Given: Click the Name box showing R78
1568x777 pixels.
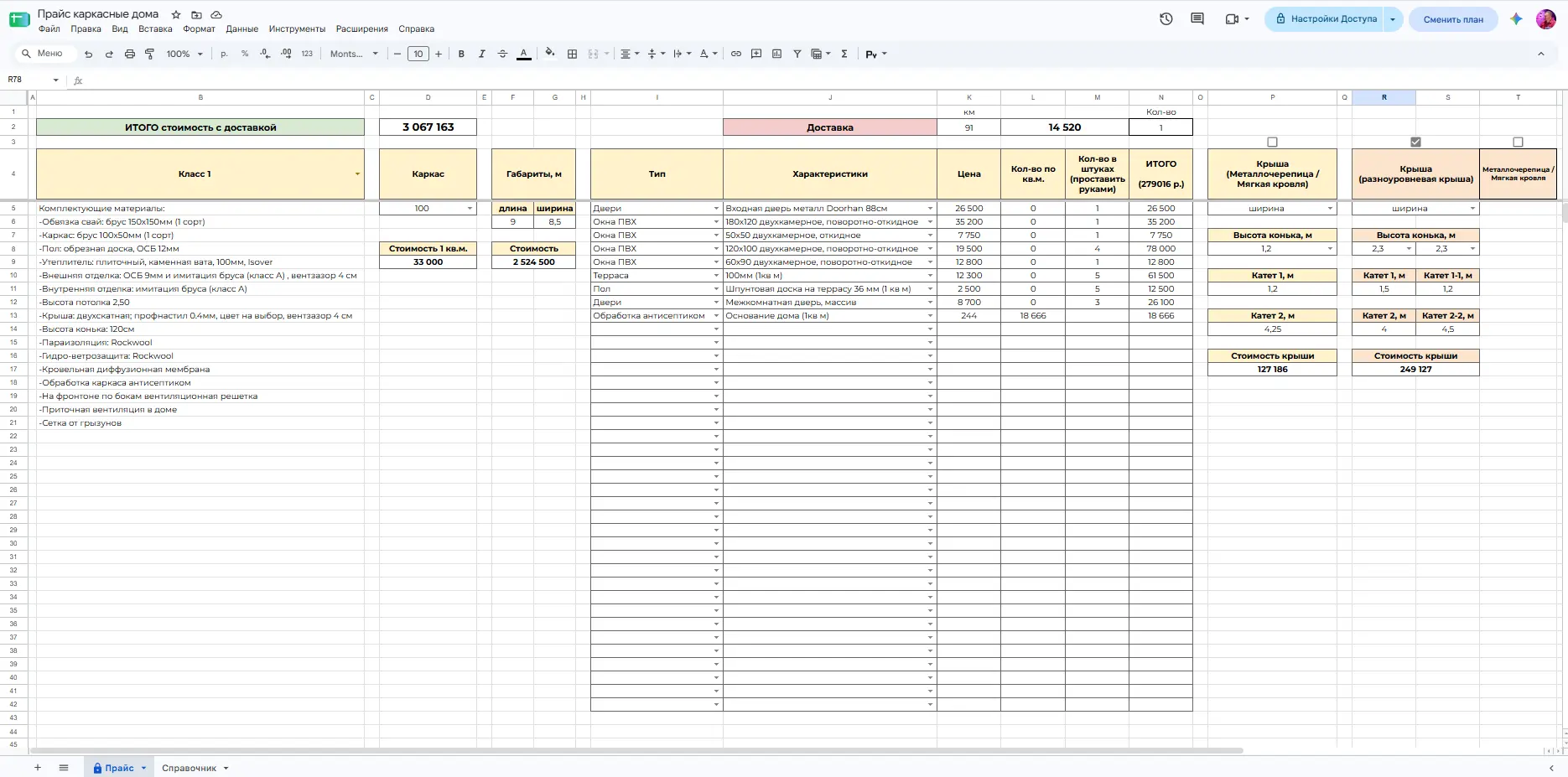Looking at the screenshot, I should [x=32, y=80].
